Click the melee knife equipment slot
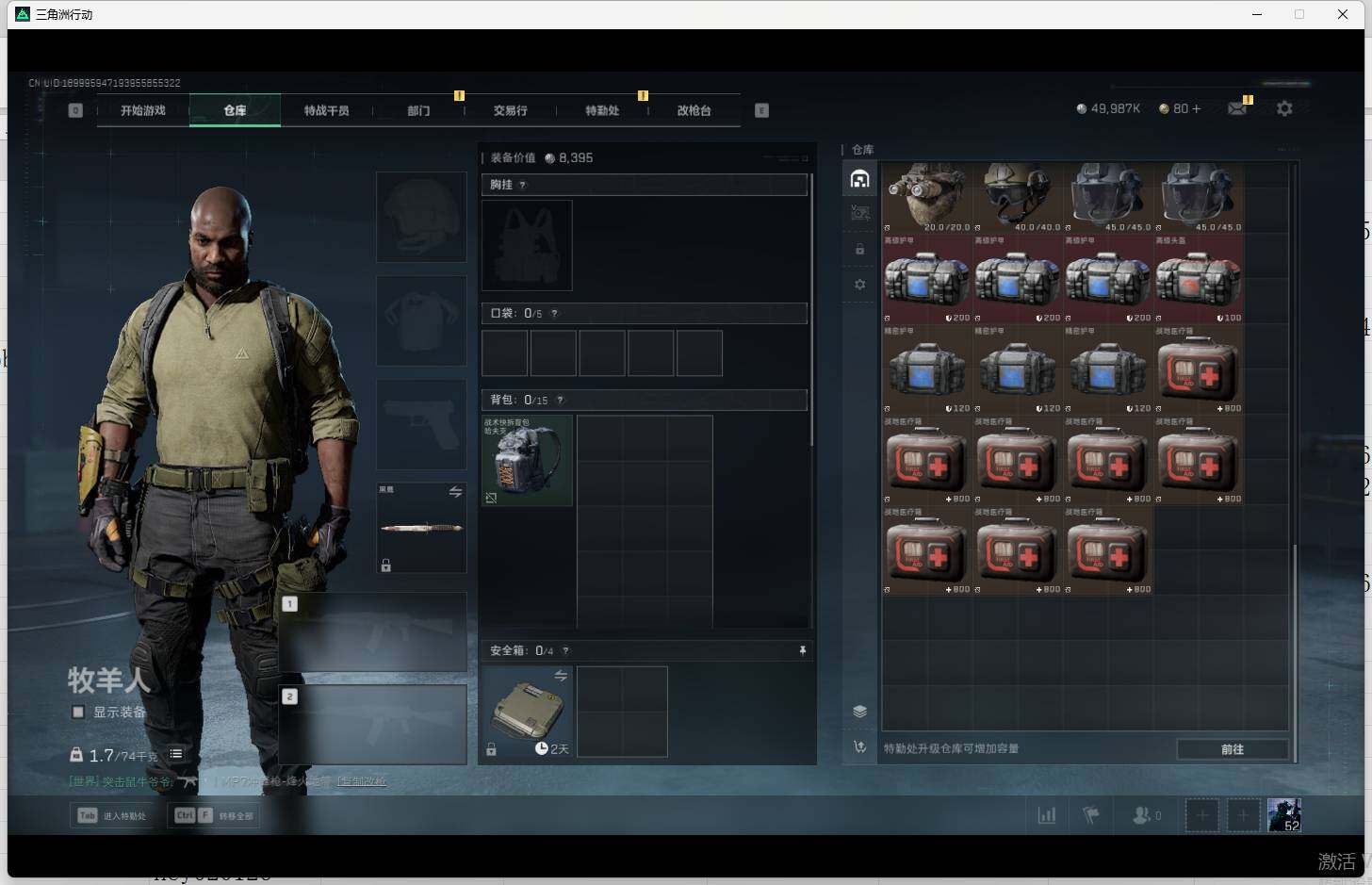 421,528
